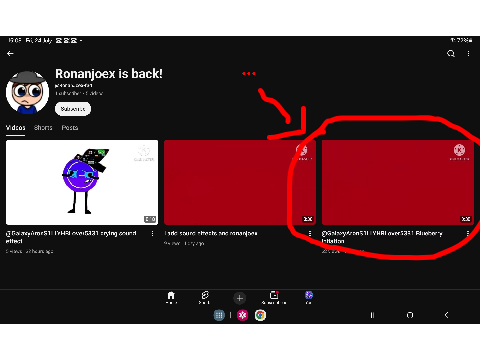Tap the Android home navigation button

410,315
